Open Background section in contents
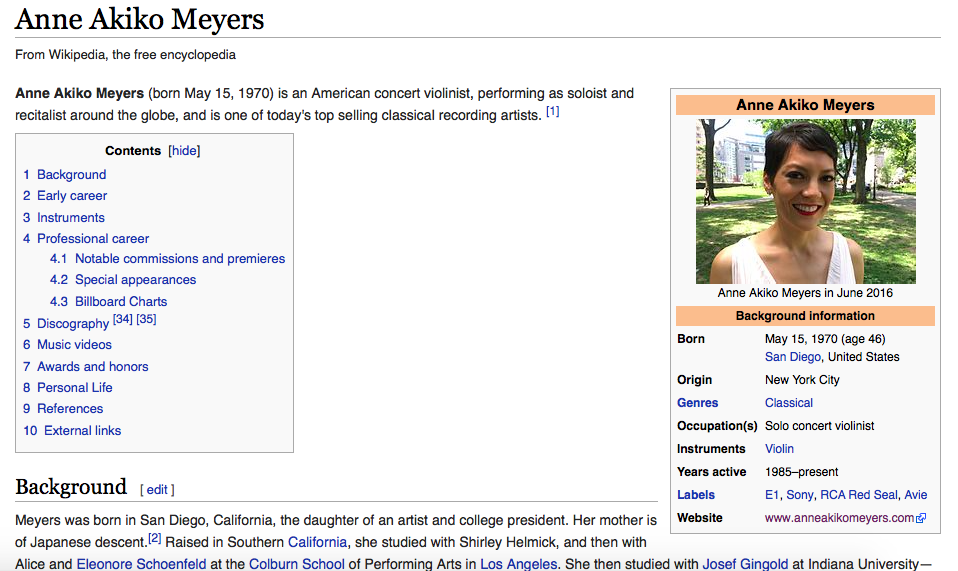Screen dimensions: 958x571 [71, 175]
